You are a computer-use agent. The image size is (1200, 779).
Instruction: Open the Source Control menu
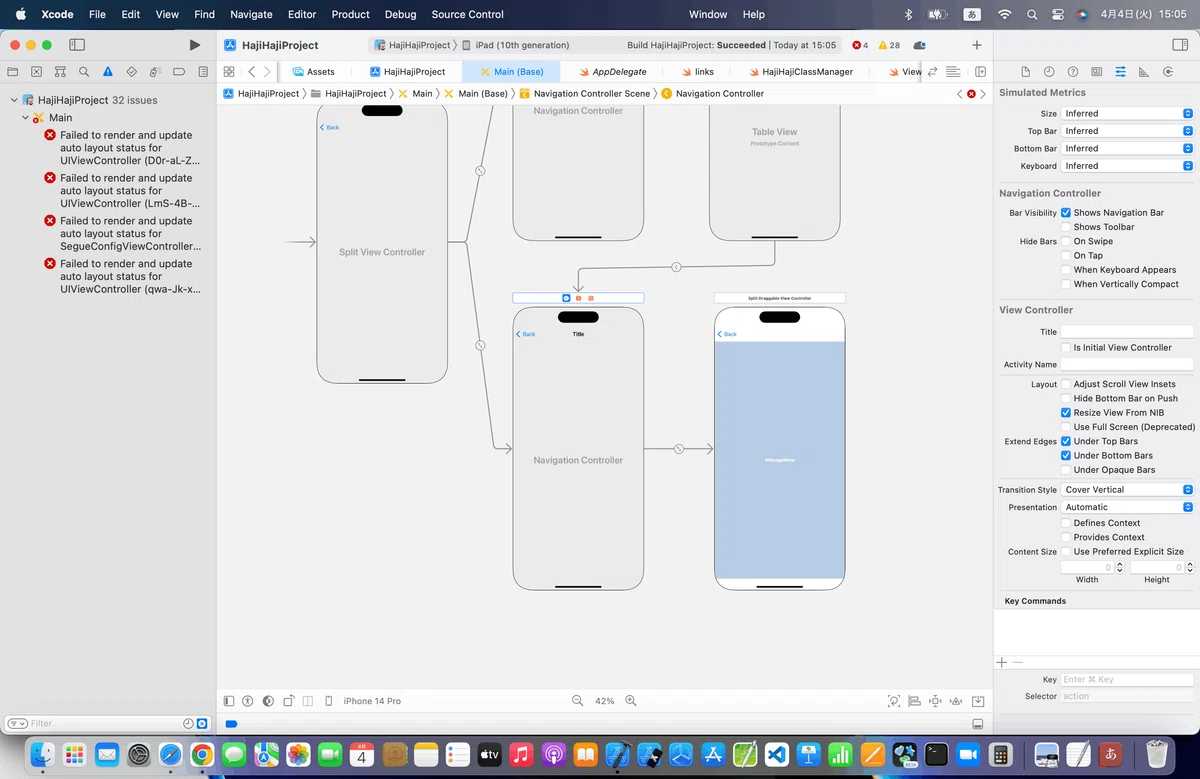pyautogui.click(x=467, y=14)
